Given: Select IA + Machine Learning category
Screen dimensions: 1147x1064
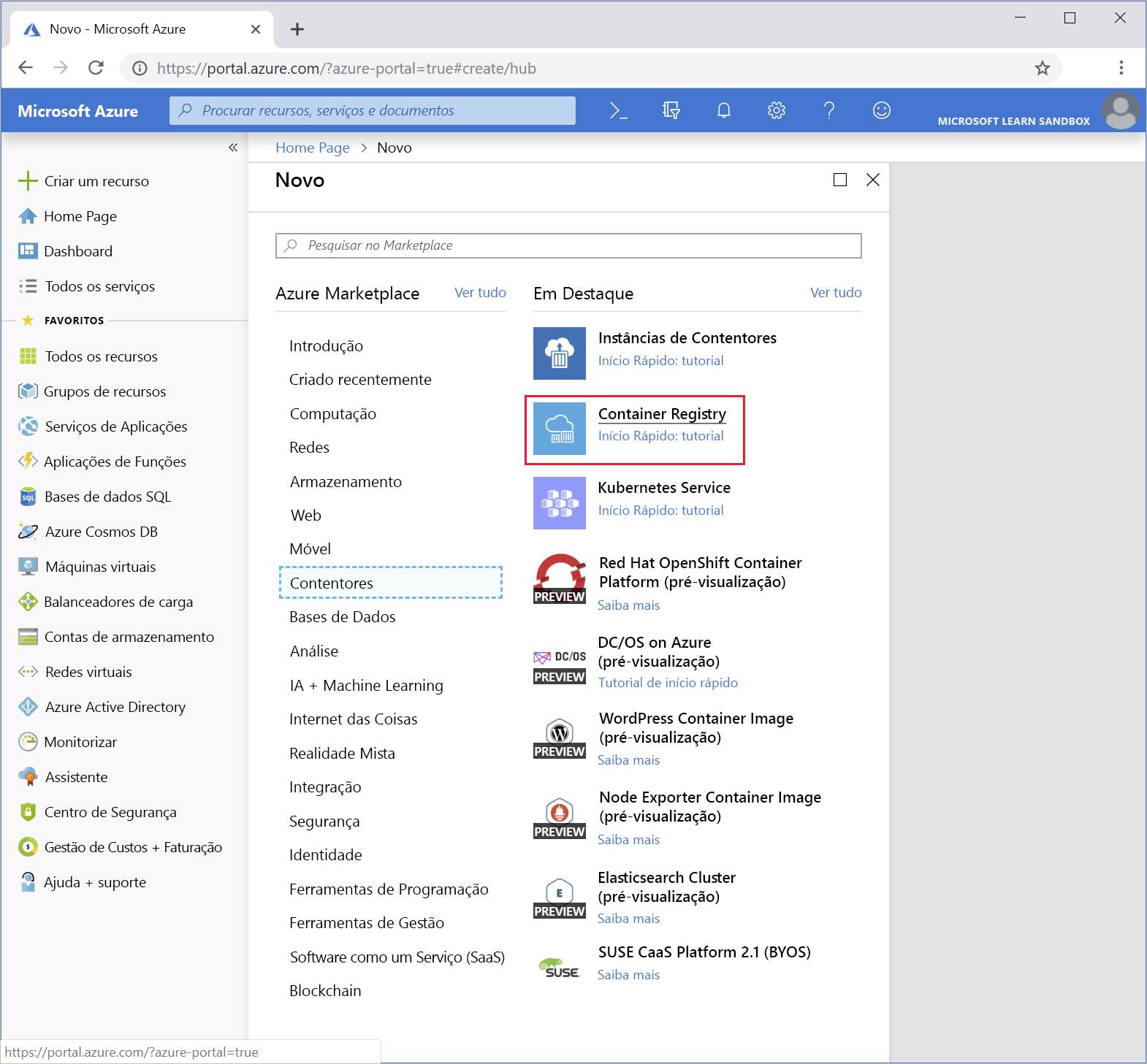Looking at the screenshot, I should (x=366, y=686).
